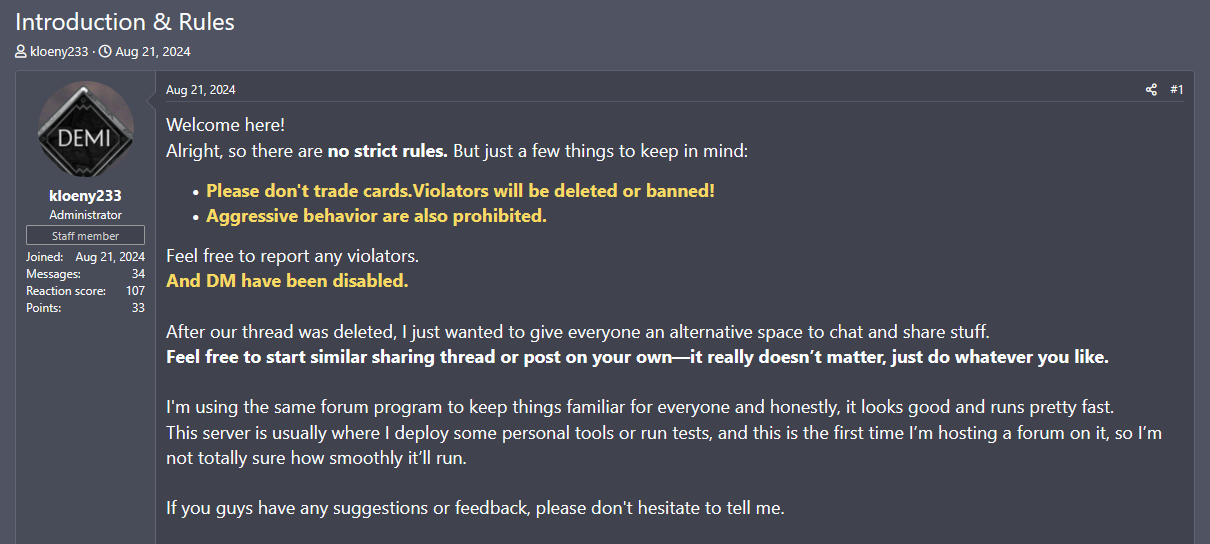Click the Administrator user title
1210x544 pixels.
click(x=85, y=215)
